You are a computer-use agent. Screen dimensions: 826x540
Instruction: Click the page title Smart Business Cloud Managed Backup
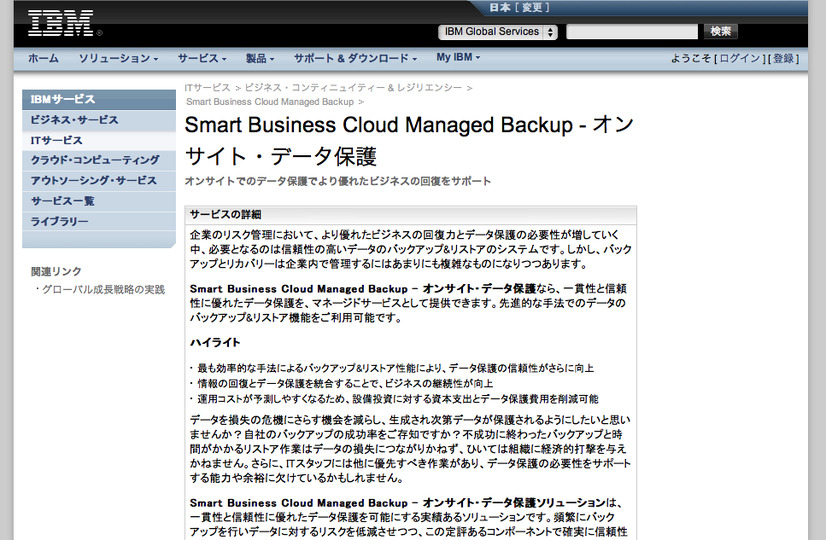(x=409, y=140)
